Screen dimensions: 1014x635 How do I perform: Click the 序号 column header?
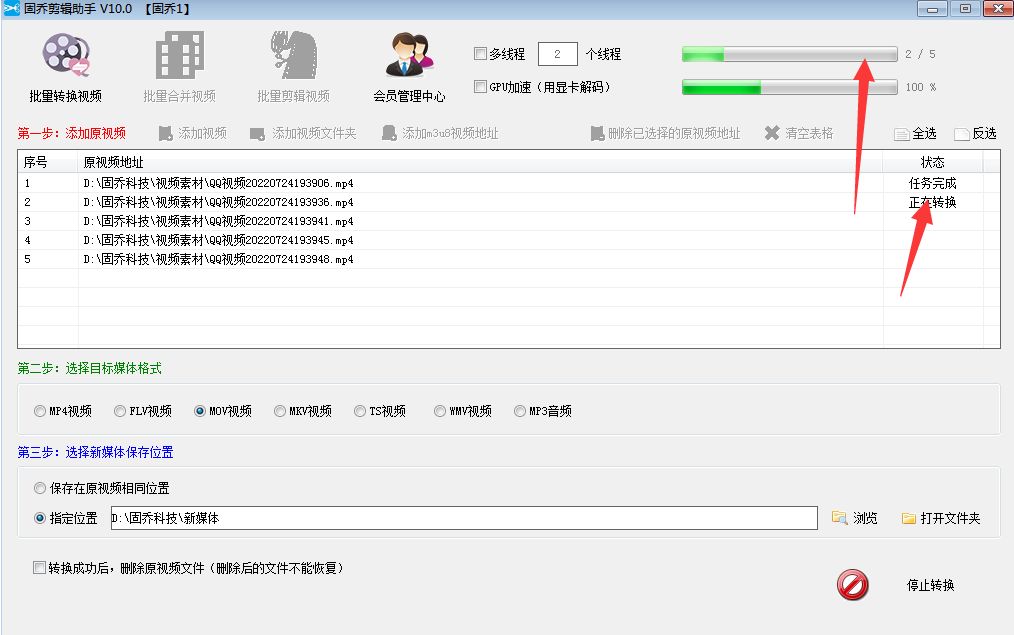point(48,162)
